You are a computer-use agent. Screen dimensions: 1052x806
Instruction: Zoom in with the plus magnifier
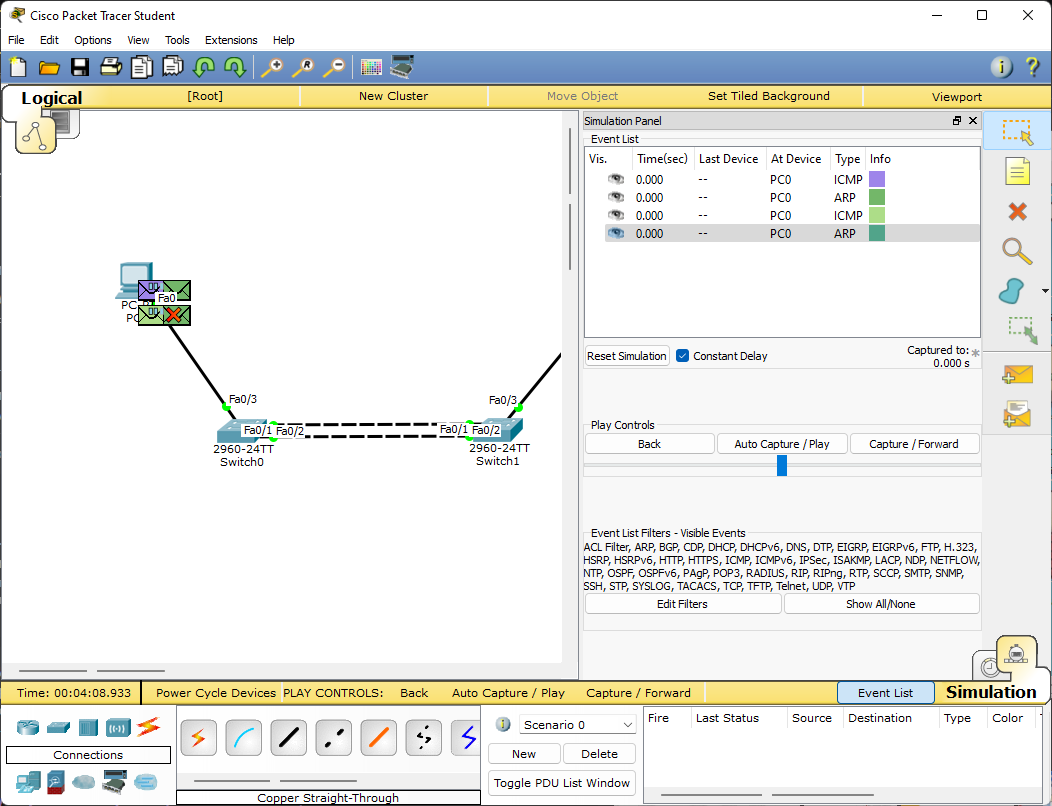(x=272, y=67)
